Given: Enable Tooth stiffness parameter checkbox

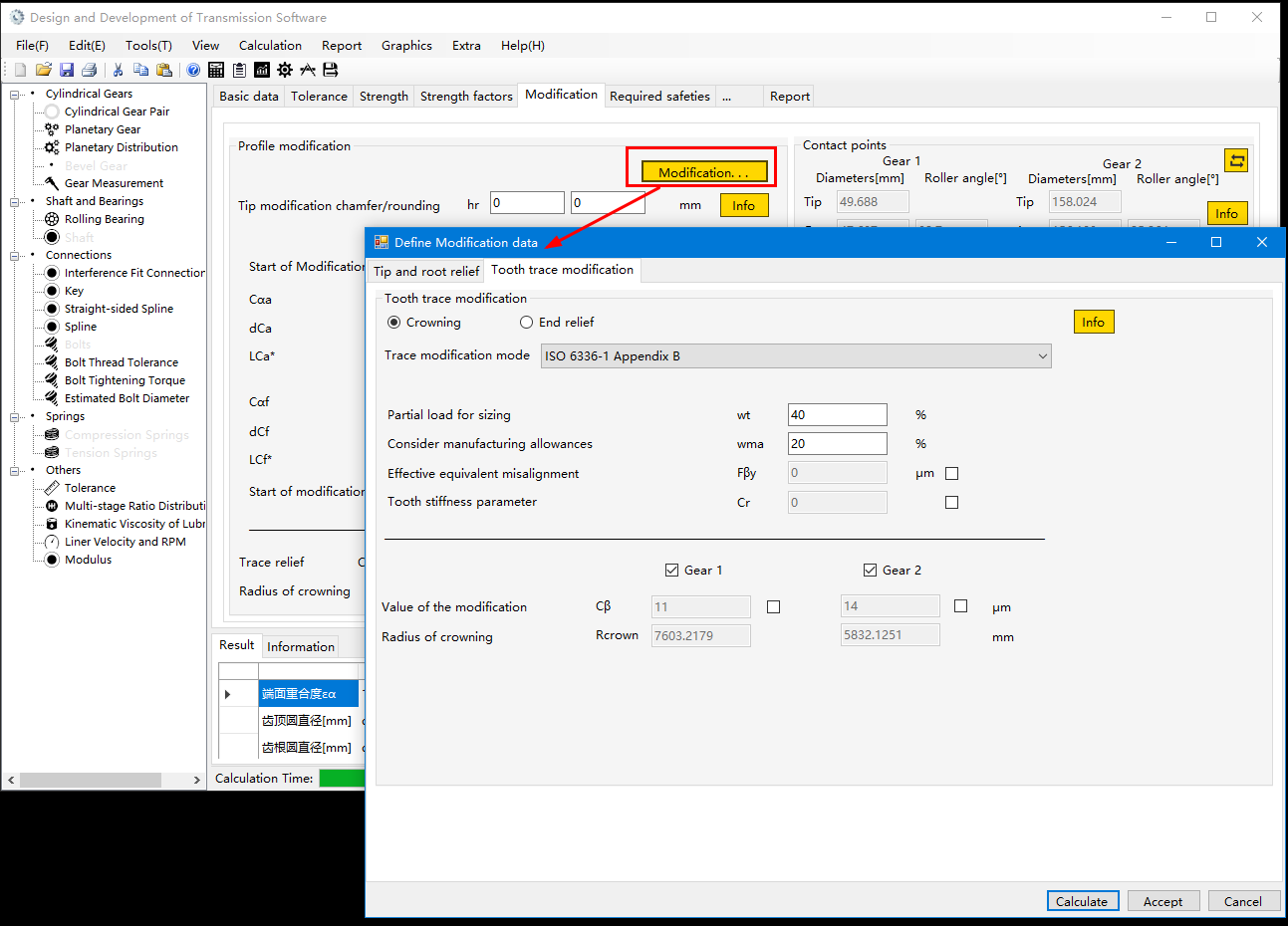Looking at the screenshot, I should [951, 503].
